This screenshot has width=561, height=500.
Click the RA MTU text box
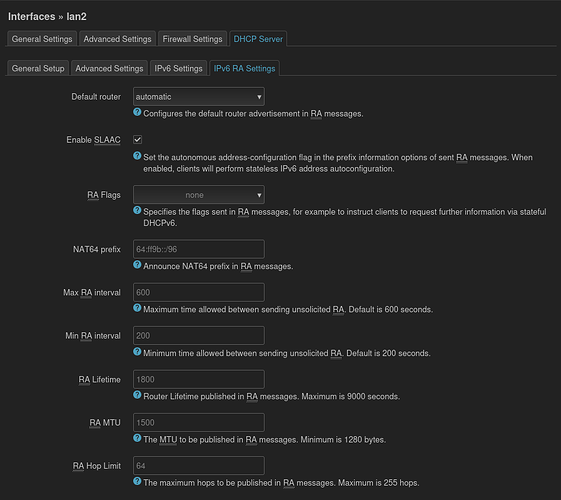click(x=199, y=423)
